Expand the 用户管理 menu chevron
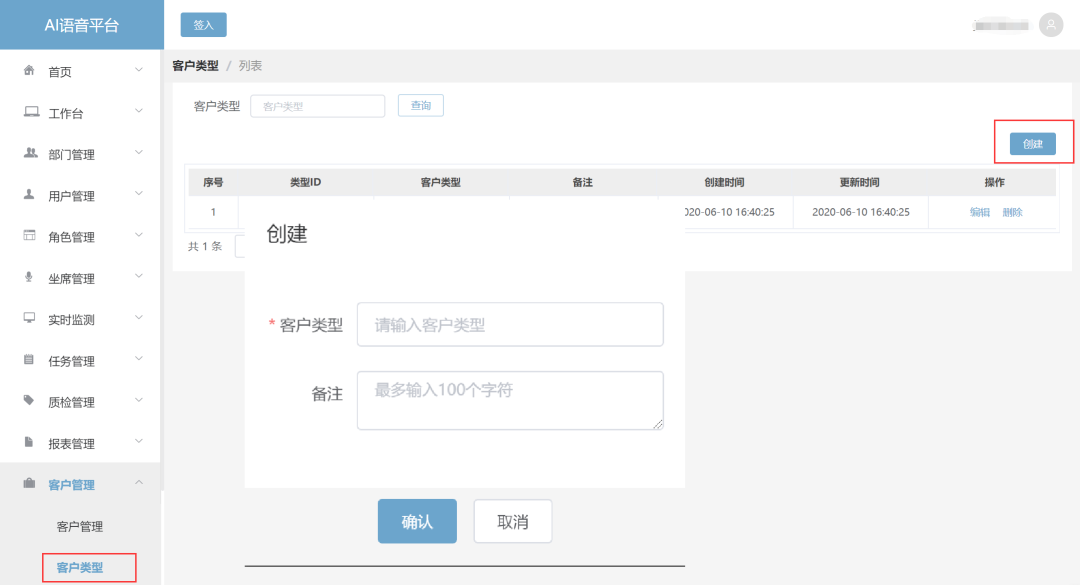 click(139, 194)
